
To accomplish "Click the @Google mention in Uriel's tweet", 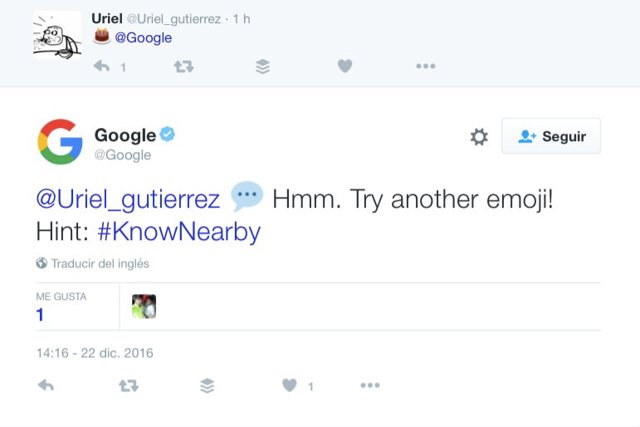I will (x=145, y=38).
